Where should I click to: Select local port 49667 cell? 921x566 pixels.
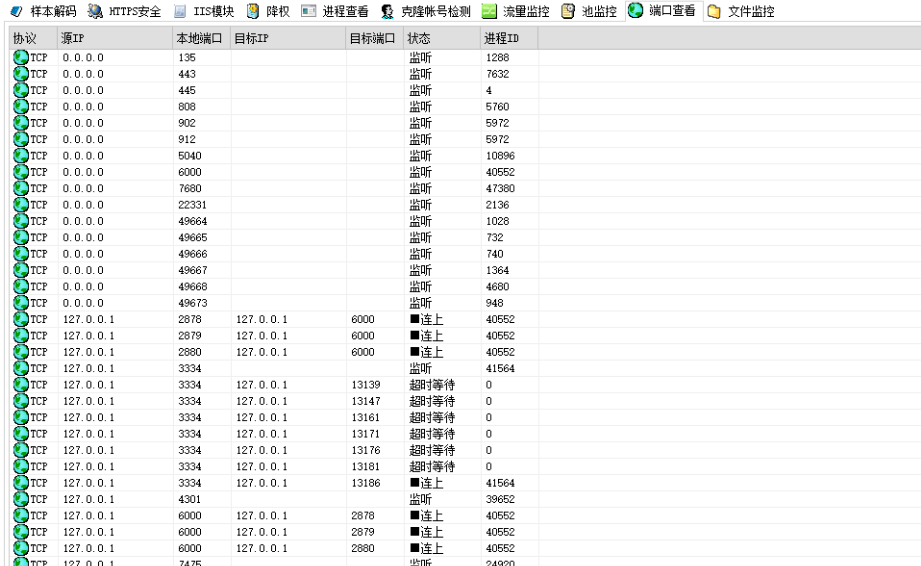193,270
